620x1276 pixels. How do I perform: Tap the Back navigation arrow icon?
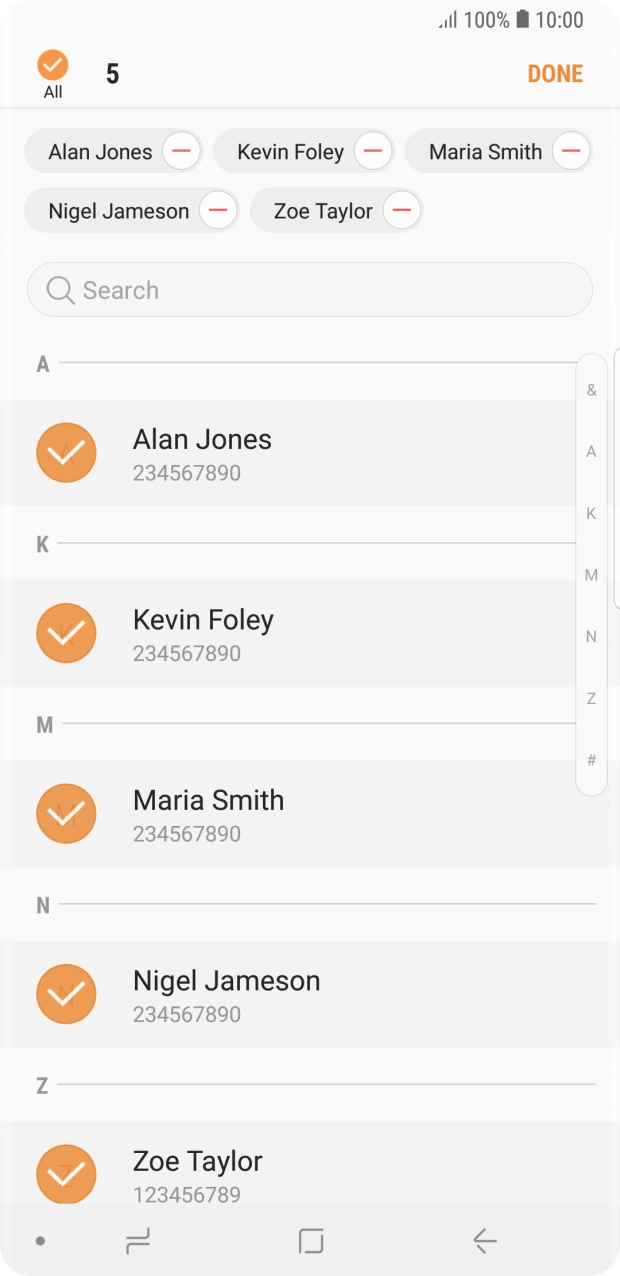[x=485, y=1241]
